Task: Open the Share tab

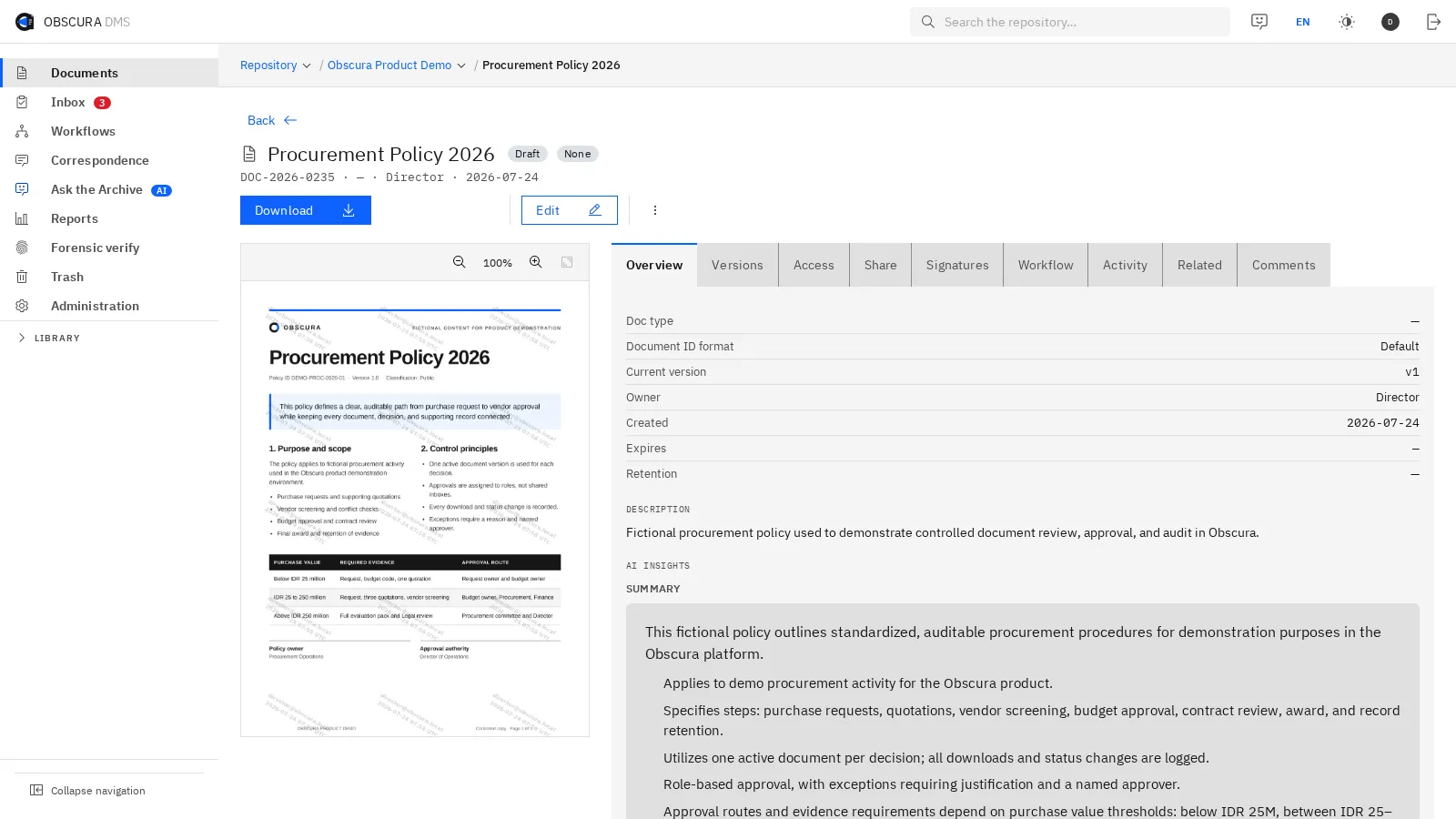Action: click(x=881, y=265)
